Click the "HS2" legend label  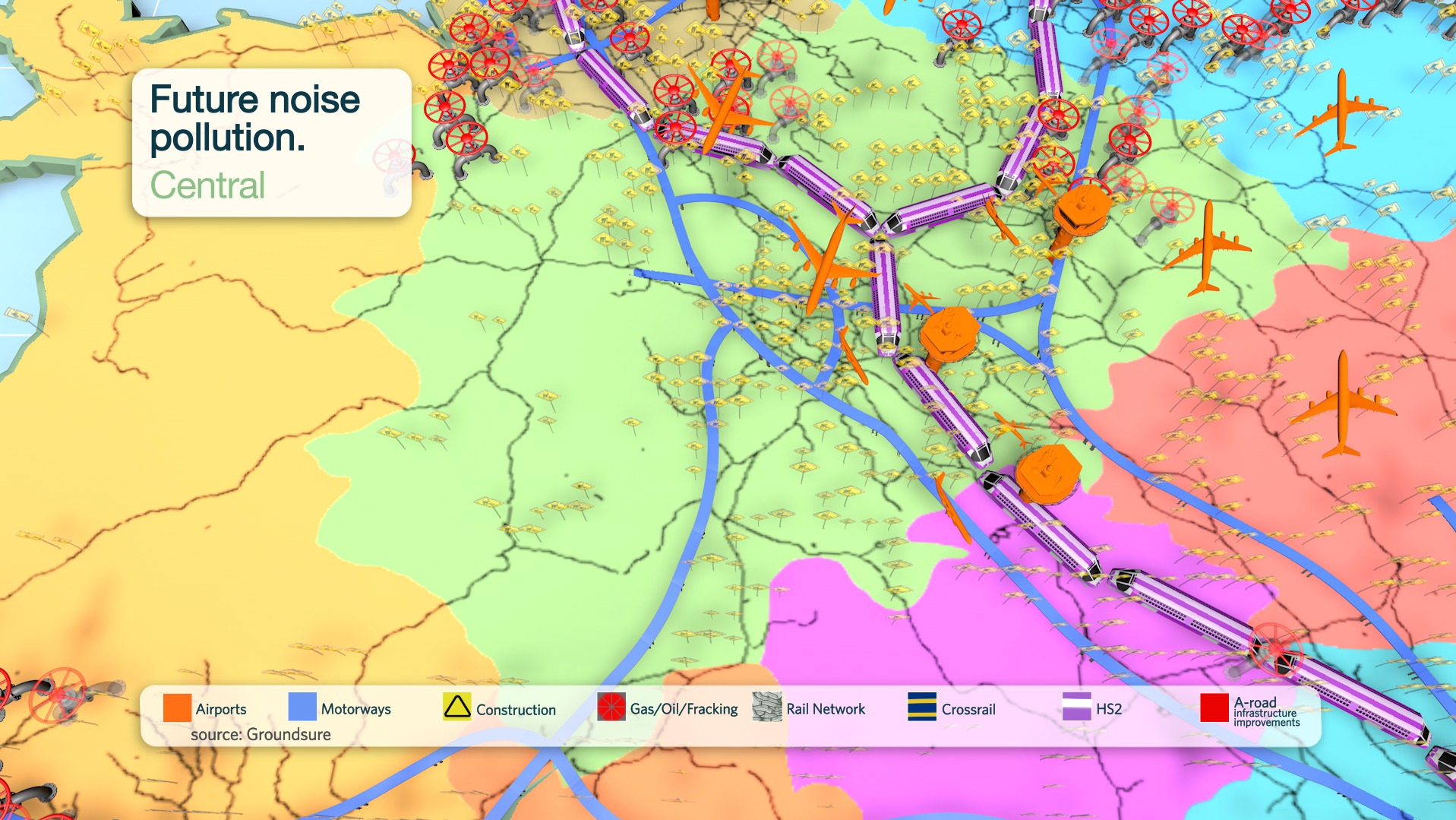(1109, 709)
